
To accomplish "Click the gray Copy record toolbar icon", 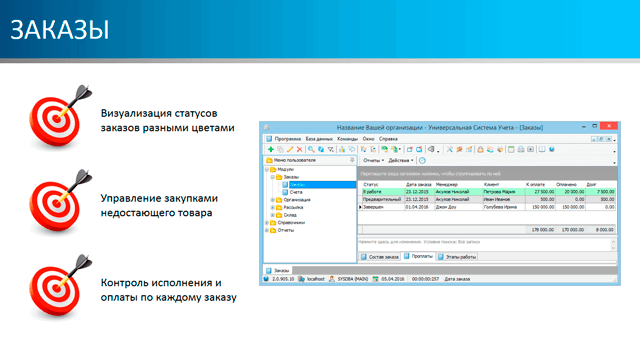I will click(280, 149).
